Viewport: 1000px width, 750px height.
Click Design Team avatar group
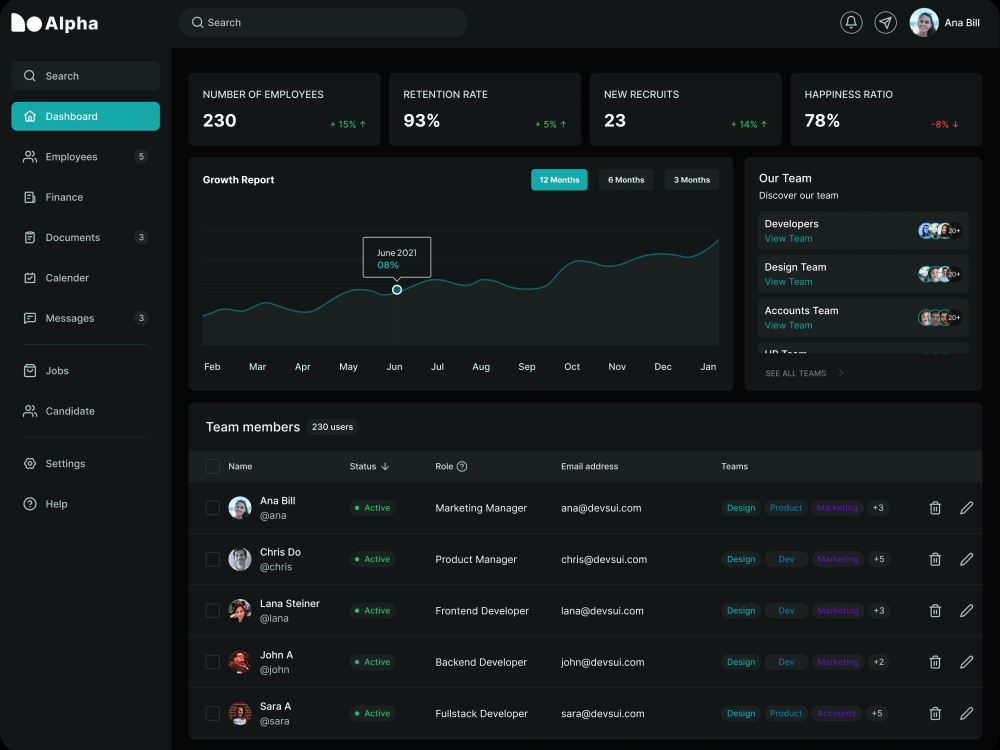(939, 274)
